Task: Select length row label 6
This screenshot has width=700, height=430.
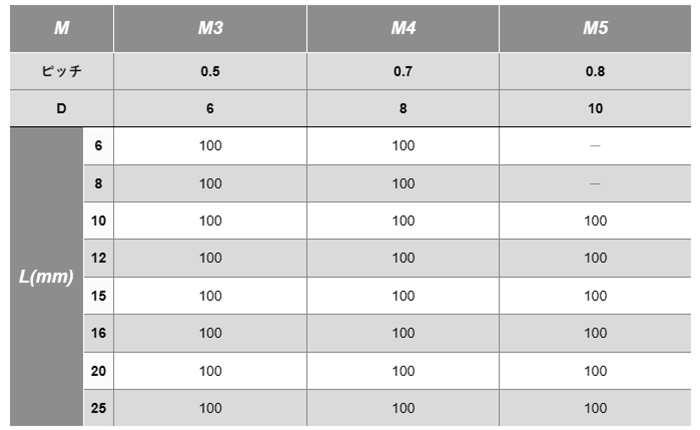Action: tap(99, 146)
